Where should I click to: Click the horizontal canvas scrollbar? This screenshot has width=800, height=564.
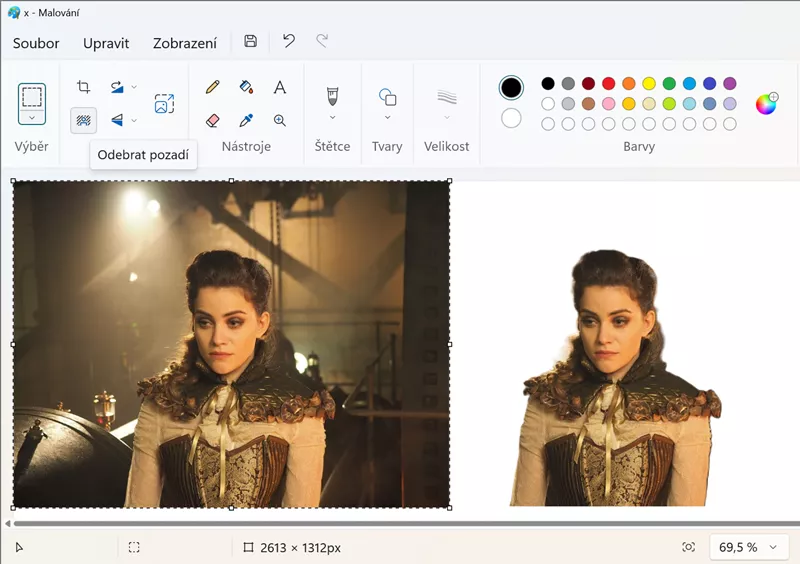coord(400,523)
